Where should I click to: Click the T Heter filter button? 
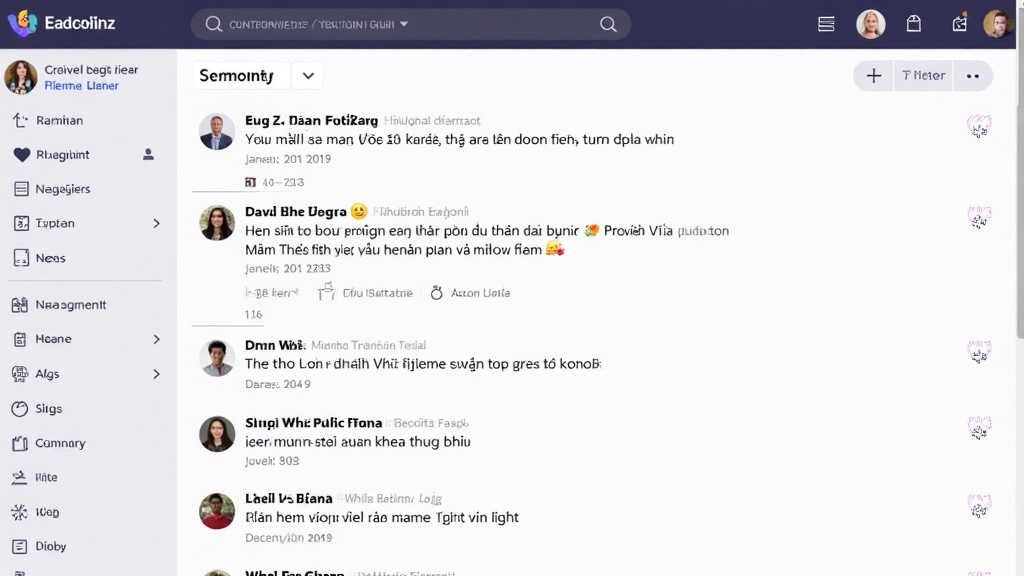(923, 76)
